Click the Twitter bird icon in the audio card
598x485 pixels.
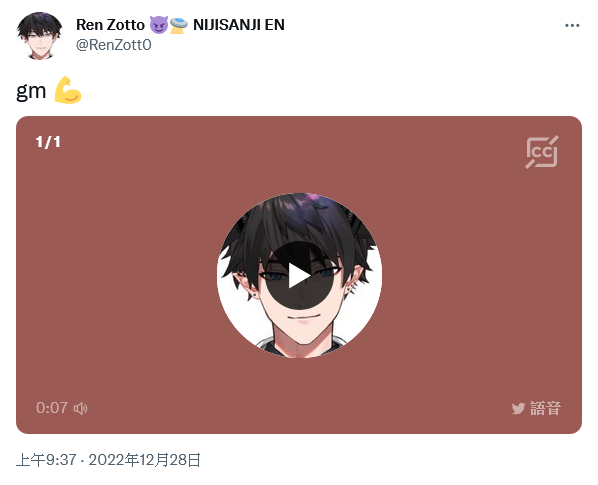click(x=518, y=408)
